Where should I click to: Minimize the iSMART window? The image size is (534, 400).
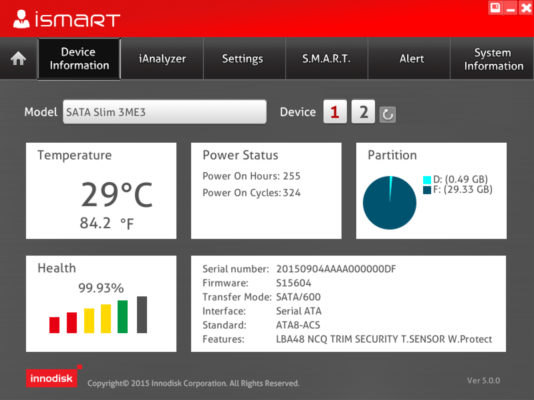click(x=511, y=7)
